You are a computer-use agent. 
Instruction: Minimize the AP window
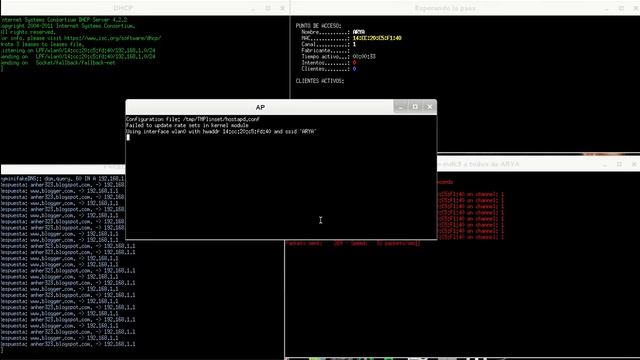pyautogui.click(x=401, y=107)
